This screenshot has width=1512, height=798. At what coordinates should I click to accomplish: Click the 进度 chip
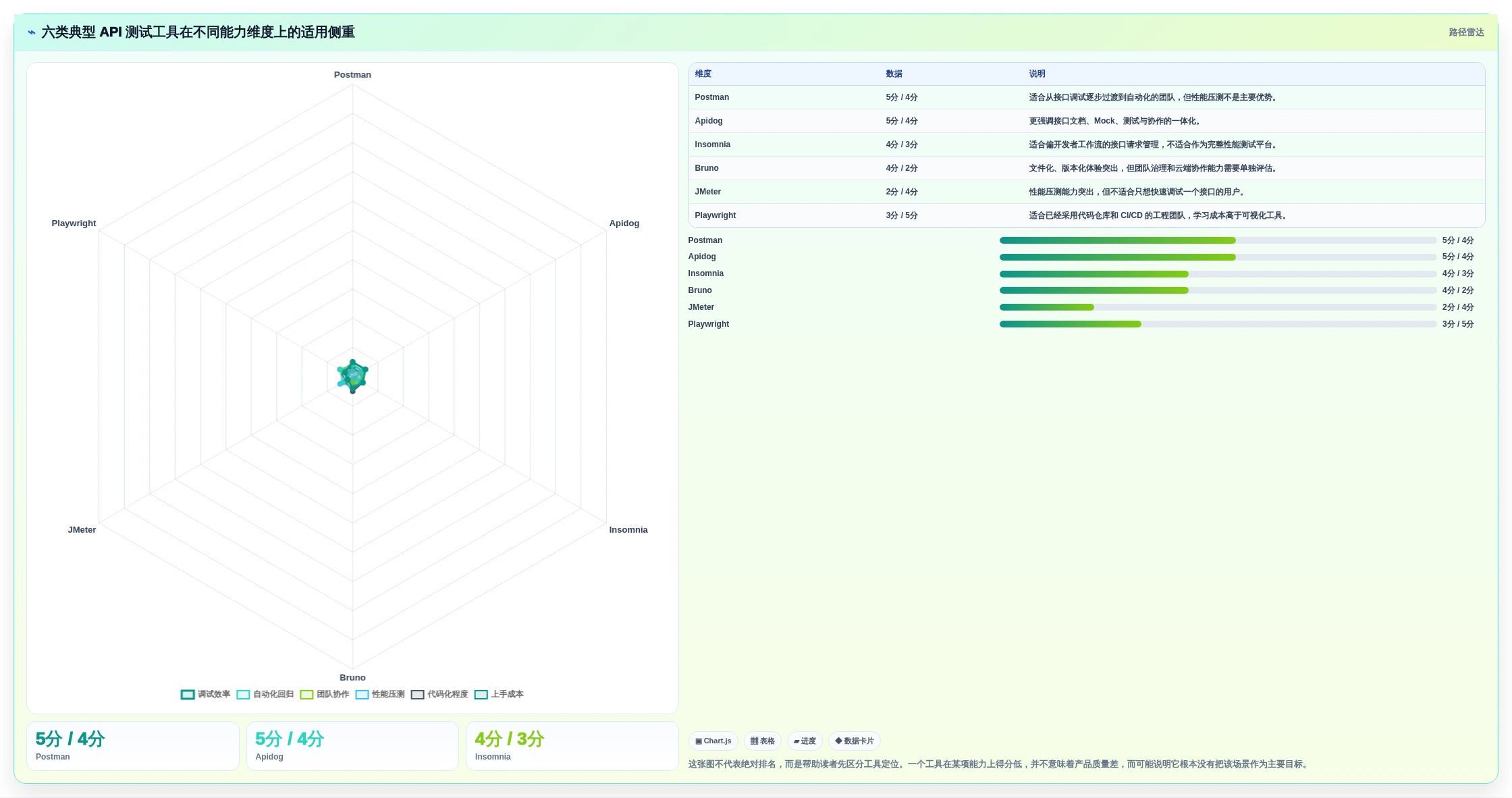click(x=805, y=741)
